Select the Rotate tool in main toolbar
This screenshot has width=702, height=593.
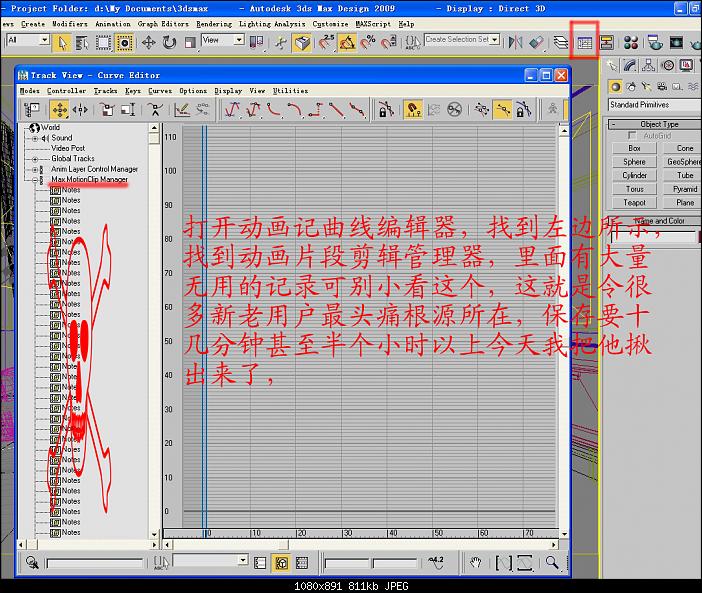170,42
